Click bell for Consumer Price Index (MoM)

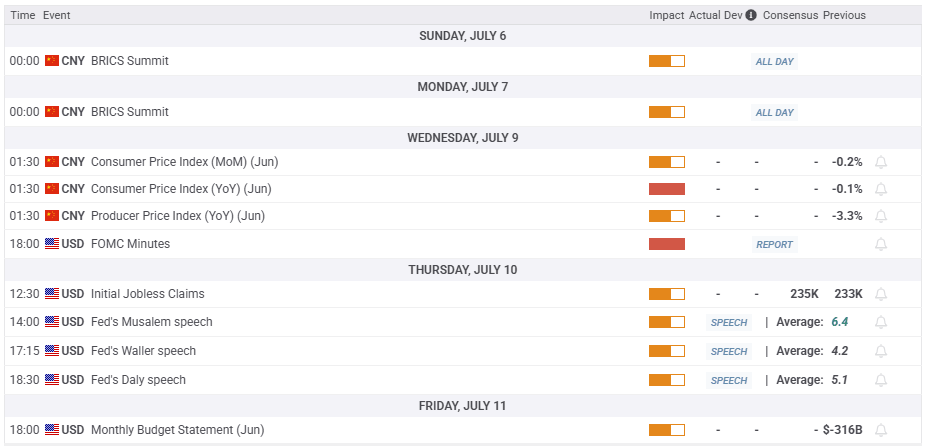pos(881,162)
